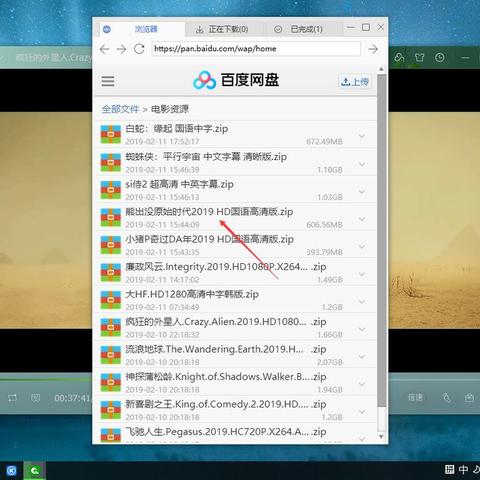The image size is (480, 480).
Task: Open file 廉政风云.Integrity.2019.HD1080P zip
Action: click(x=226, y=267)
